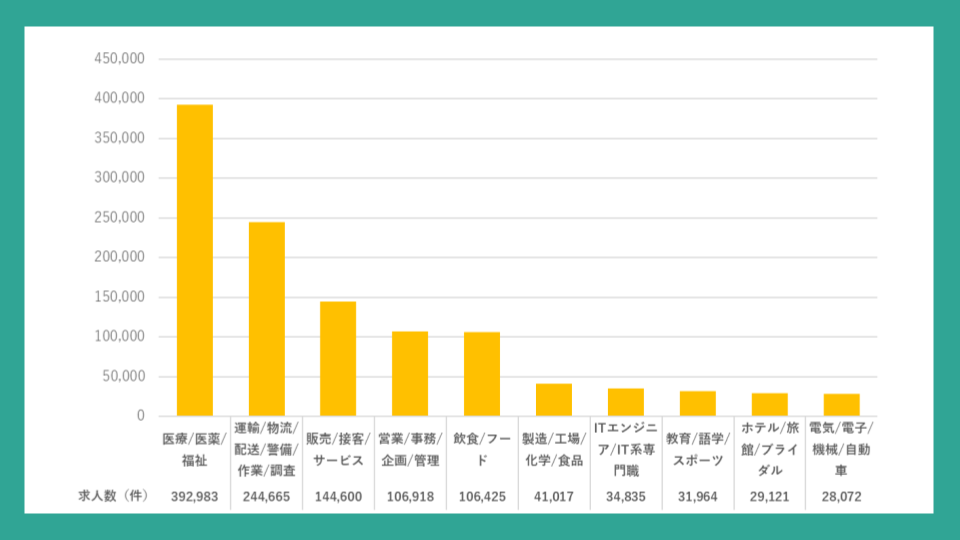The image size is (960, 540).
Task: Click the ITエンジニア/IT系専門職 bar
Action: [626, 402]
